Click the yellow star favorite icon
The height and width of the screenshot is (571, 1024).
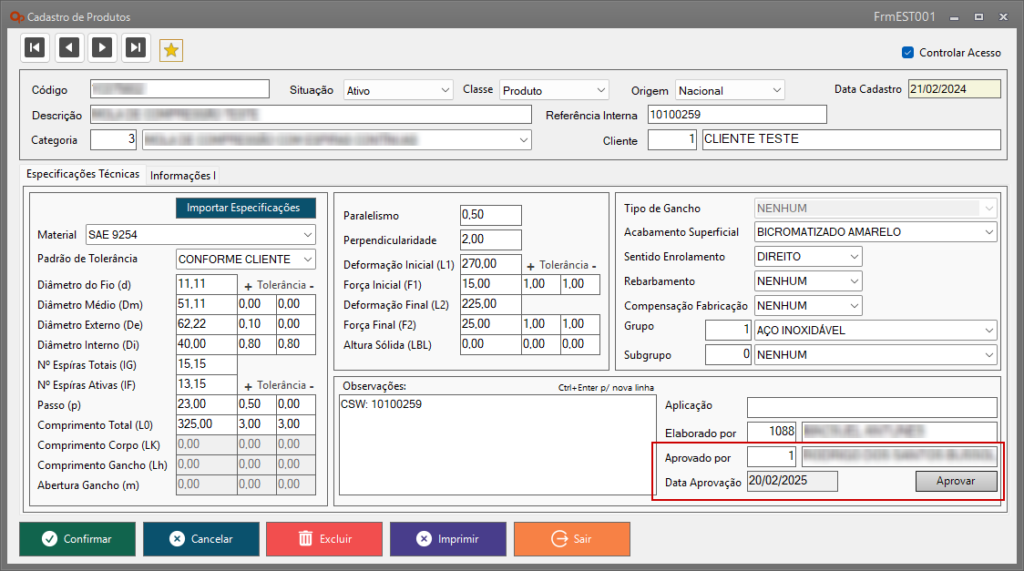[171, 51]
